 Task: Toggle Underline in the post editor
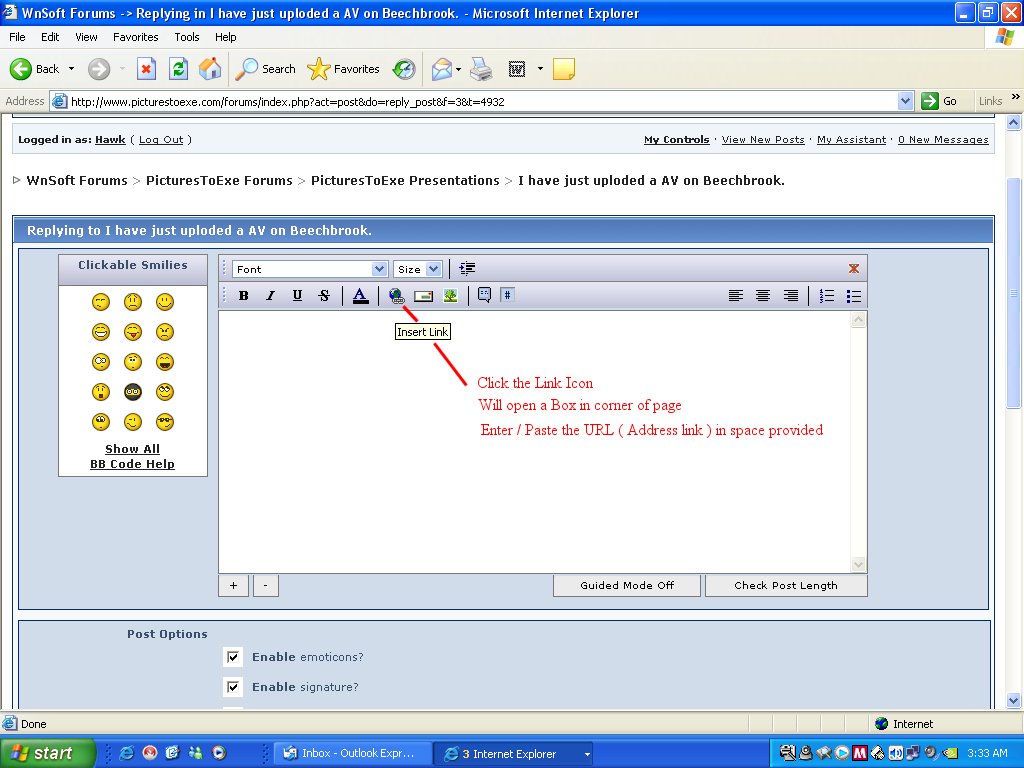click(x=297, y=296)
